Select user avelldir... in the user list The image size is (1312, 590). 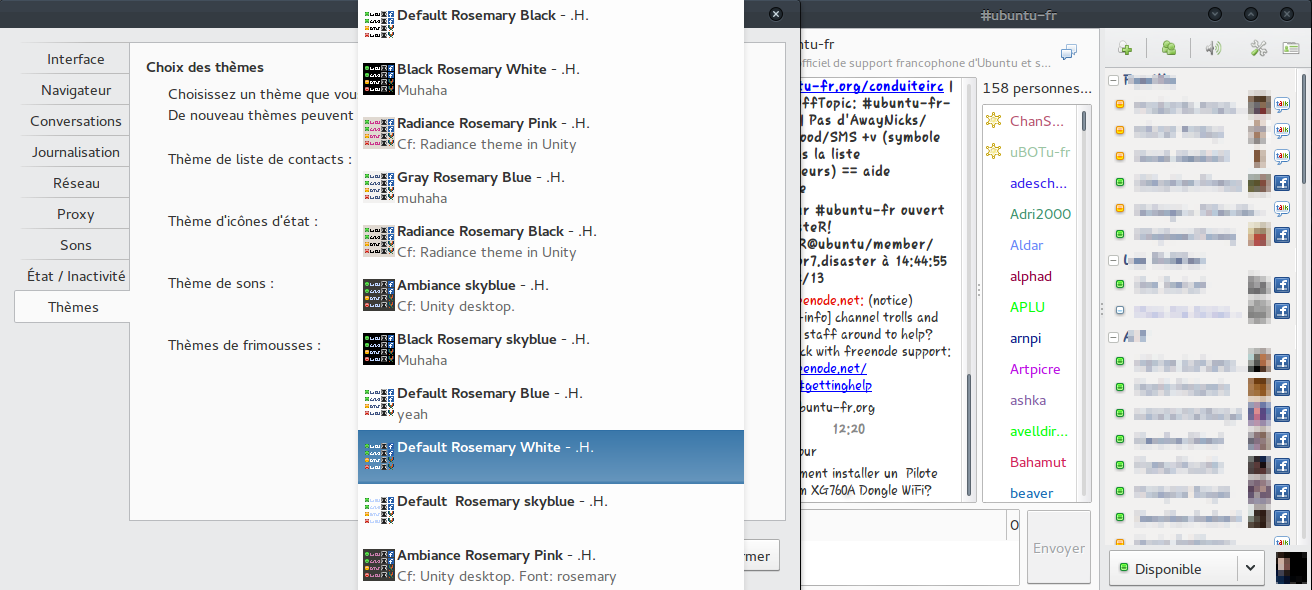(1039, 431)
